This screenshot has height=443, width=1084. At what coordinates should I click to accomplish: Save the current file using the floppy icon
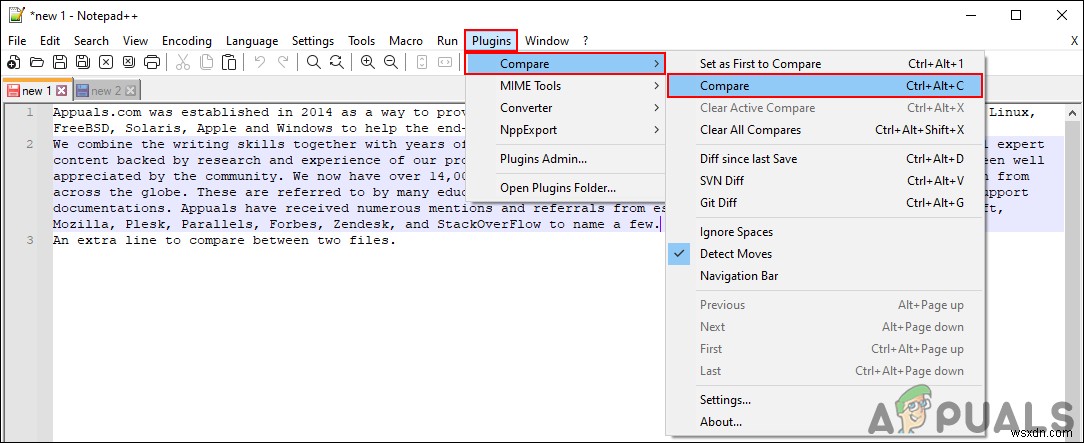60,63
